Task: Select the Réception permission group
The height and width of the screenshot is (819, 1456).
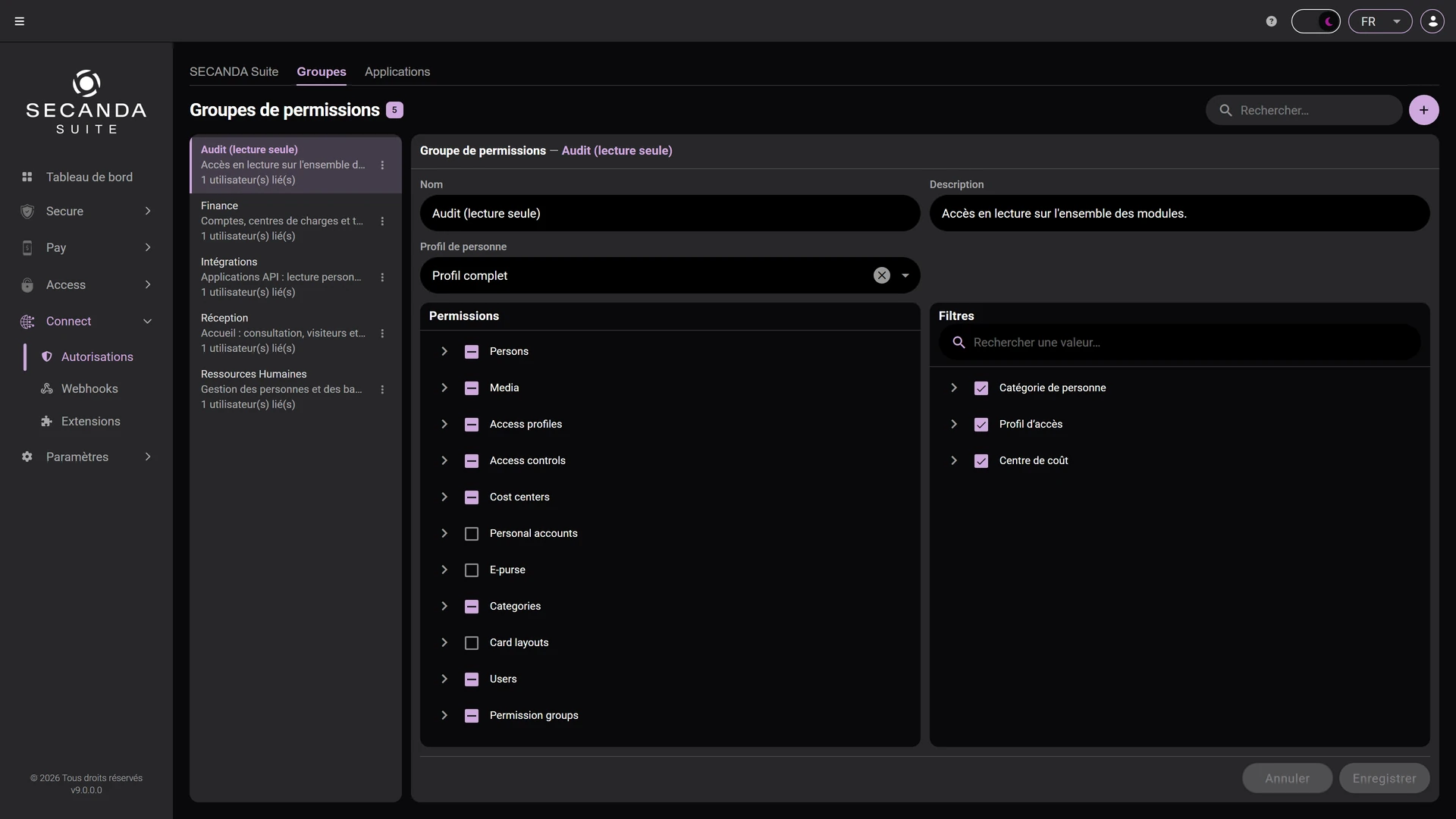Action: coord(296,334)
